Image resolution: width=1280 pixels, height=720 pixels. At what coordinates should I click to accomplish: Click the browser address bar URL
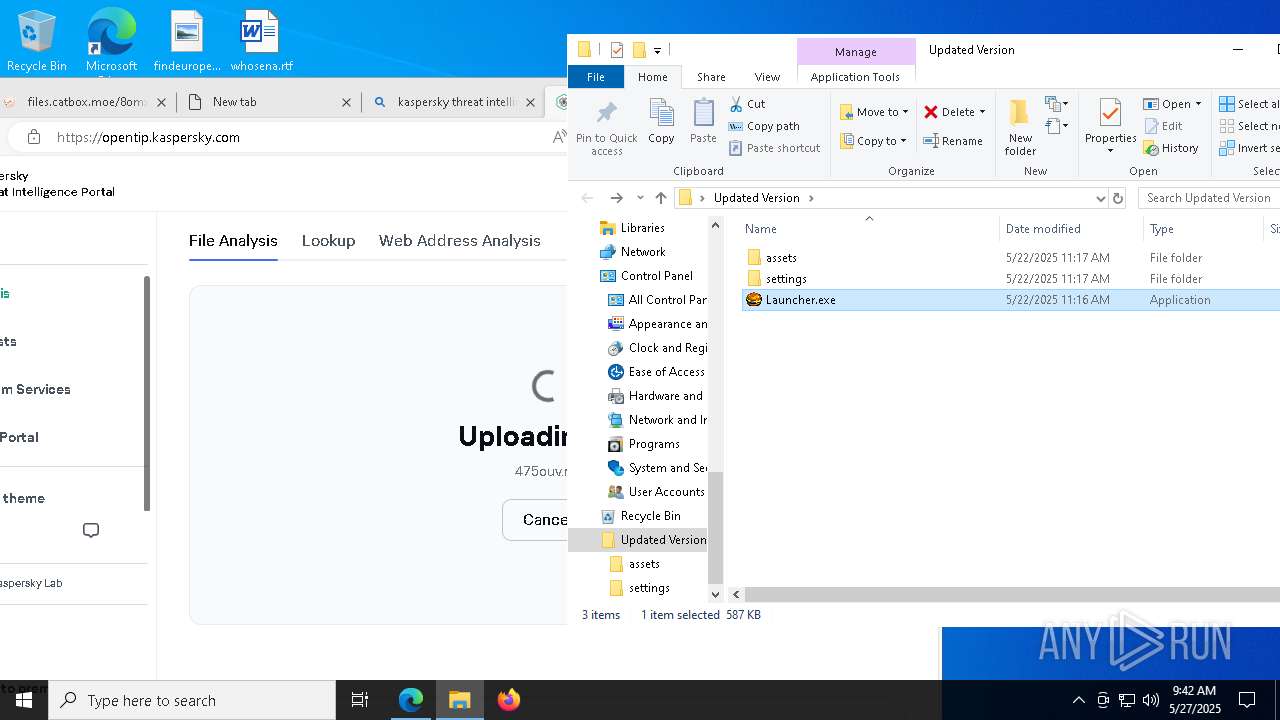148,137
